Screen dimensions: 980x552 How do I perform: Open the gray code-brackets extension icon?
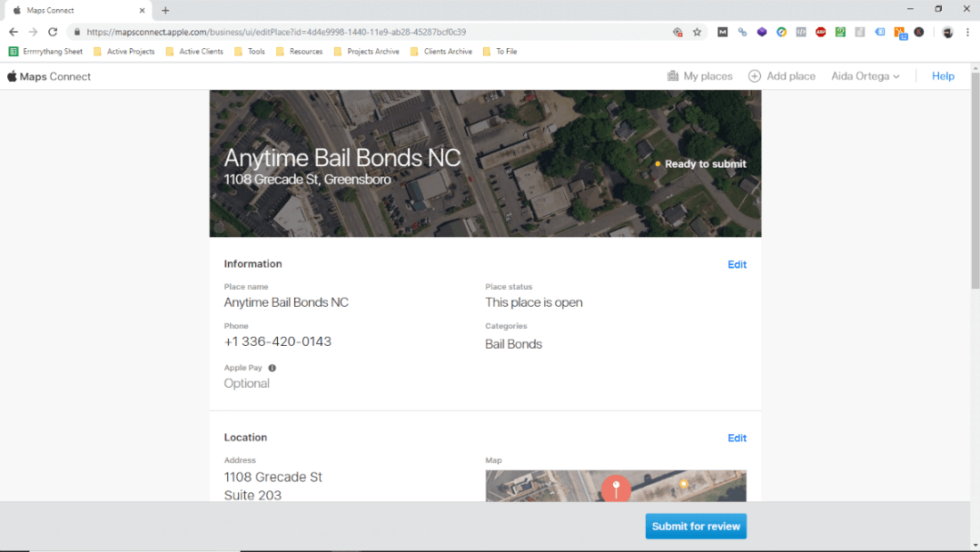tap(801, 32)
